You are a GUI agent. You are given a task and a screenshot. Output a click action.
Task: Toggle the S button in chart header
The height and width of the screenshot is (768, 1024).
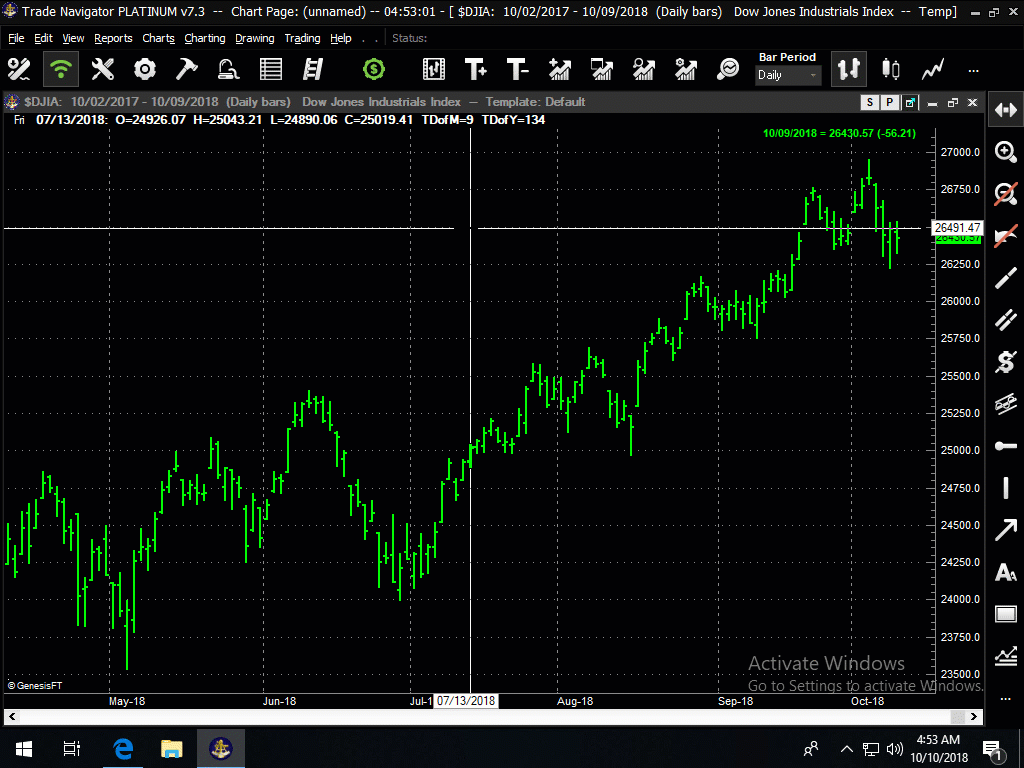(x=869, y=103)
